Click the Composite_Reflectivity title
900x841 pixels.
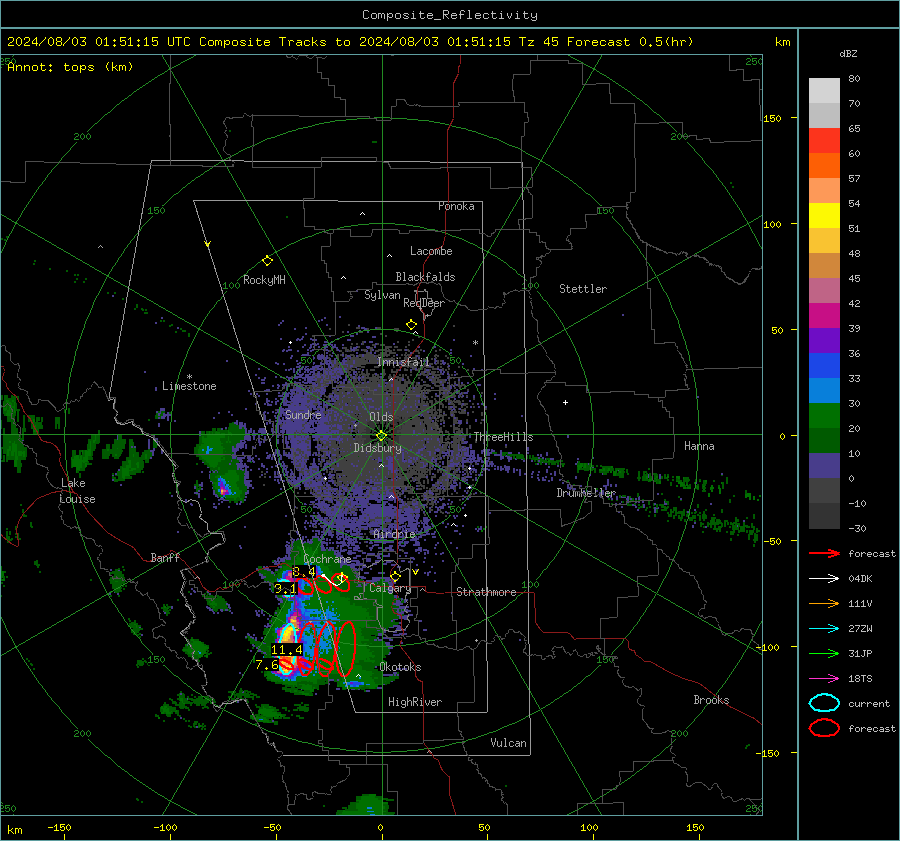point(450,15)
